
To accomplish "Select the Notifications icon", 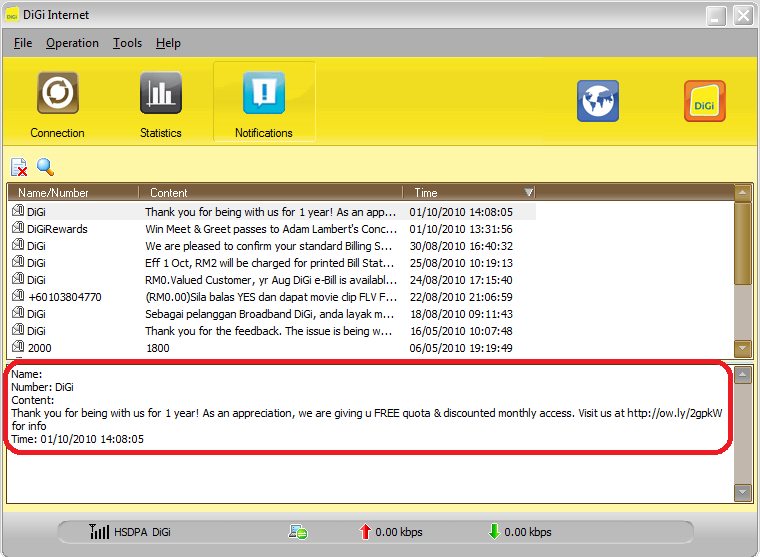I will (x=264, y=94).
